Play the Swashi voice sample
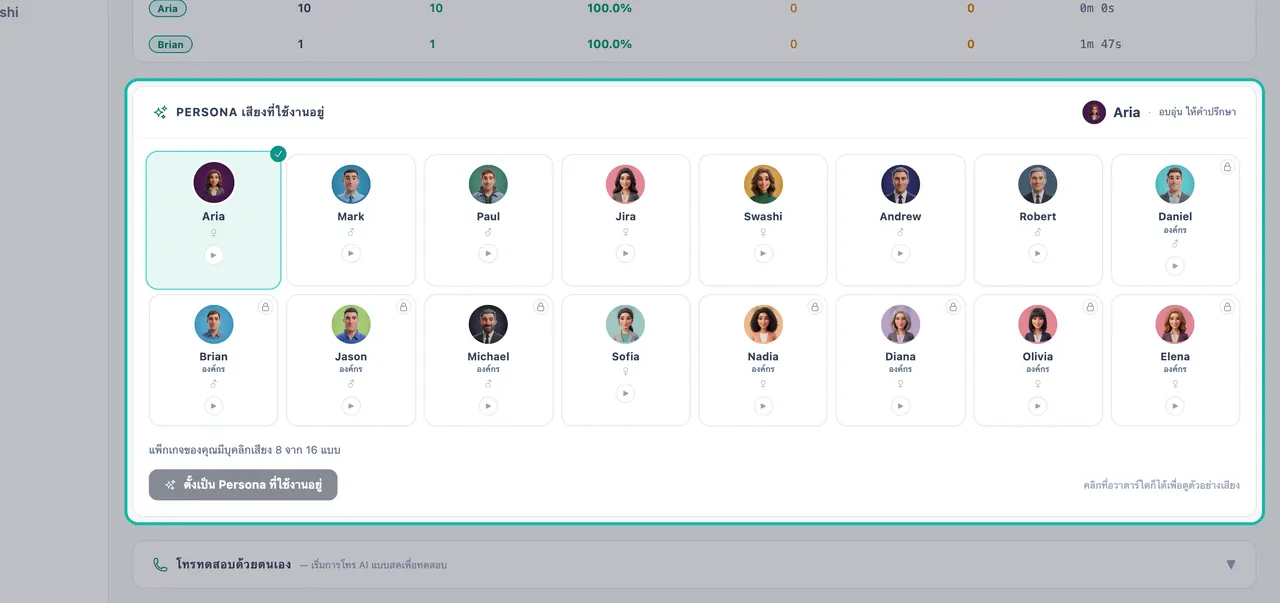The height and width of the screenshot is (603, 1280). (x=763, y=253)
